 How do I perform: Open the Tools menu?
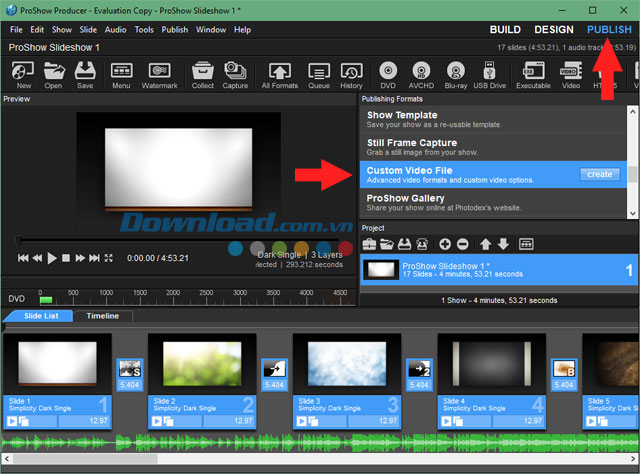[144, 30]
